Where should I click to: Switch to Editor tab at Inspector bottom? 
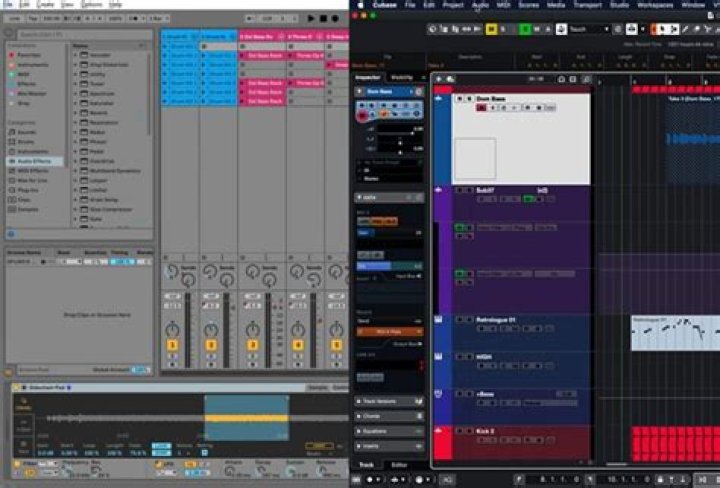point(399,465)
